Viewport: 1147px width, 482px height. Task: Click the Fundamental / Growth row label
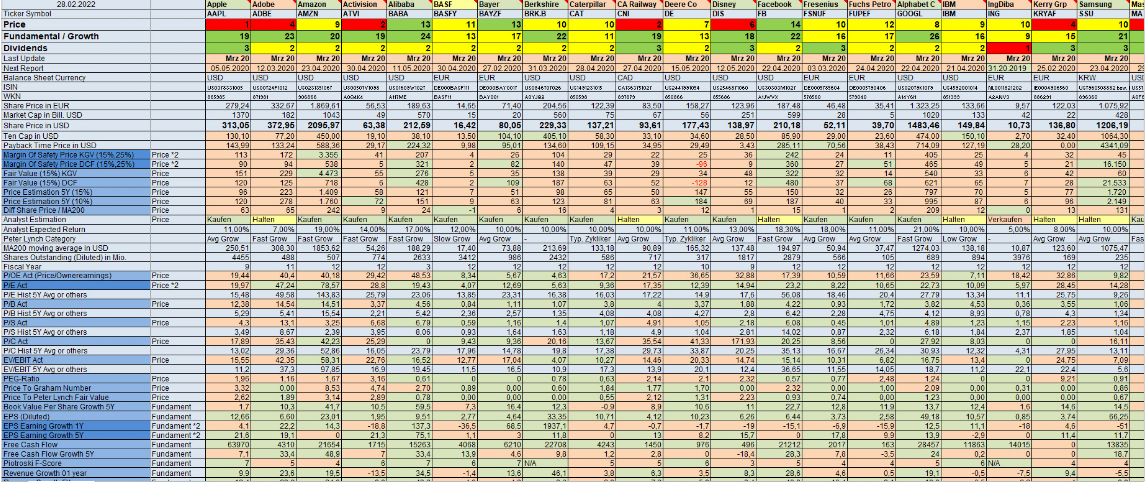pos(75,36)
